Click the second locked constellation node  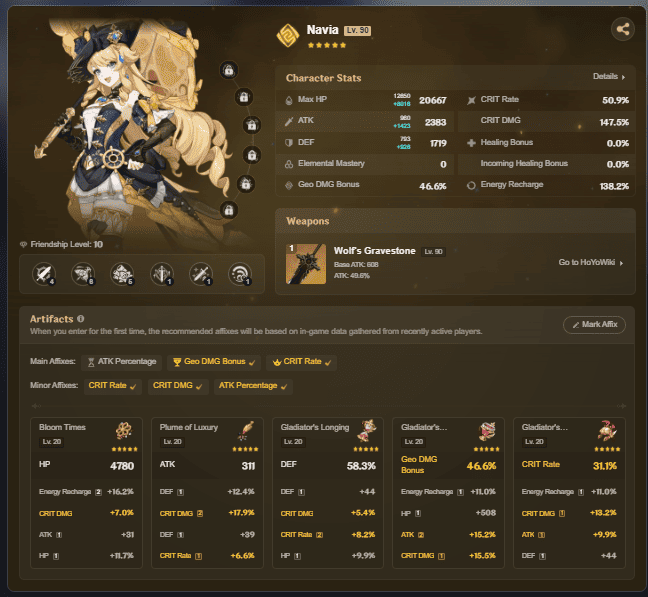coord(244,97)
